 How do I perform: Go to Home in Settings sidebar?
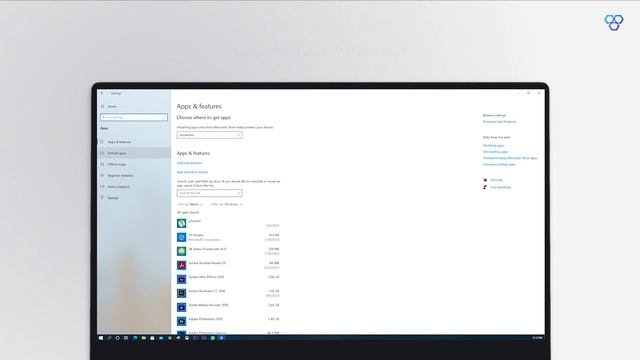[x=112, y=107]
